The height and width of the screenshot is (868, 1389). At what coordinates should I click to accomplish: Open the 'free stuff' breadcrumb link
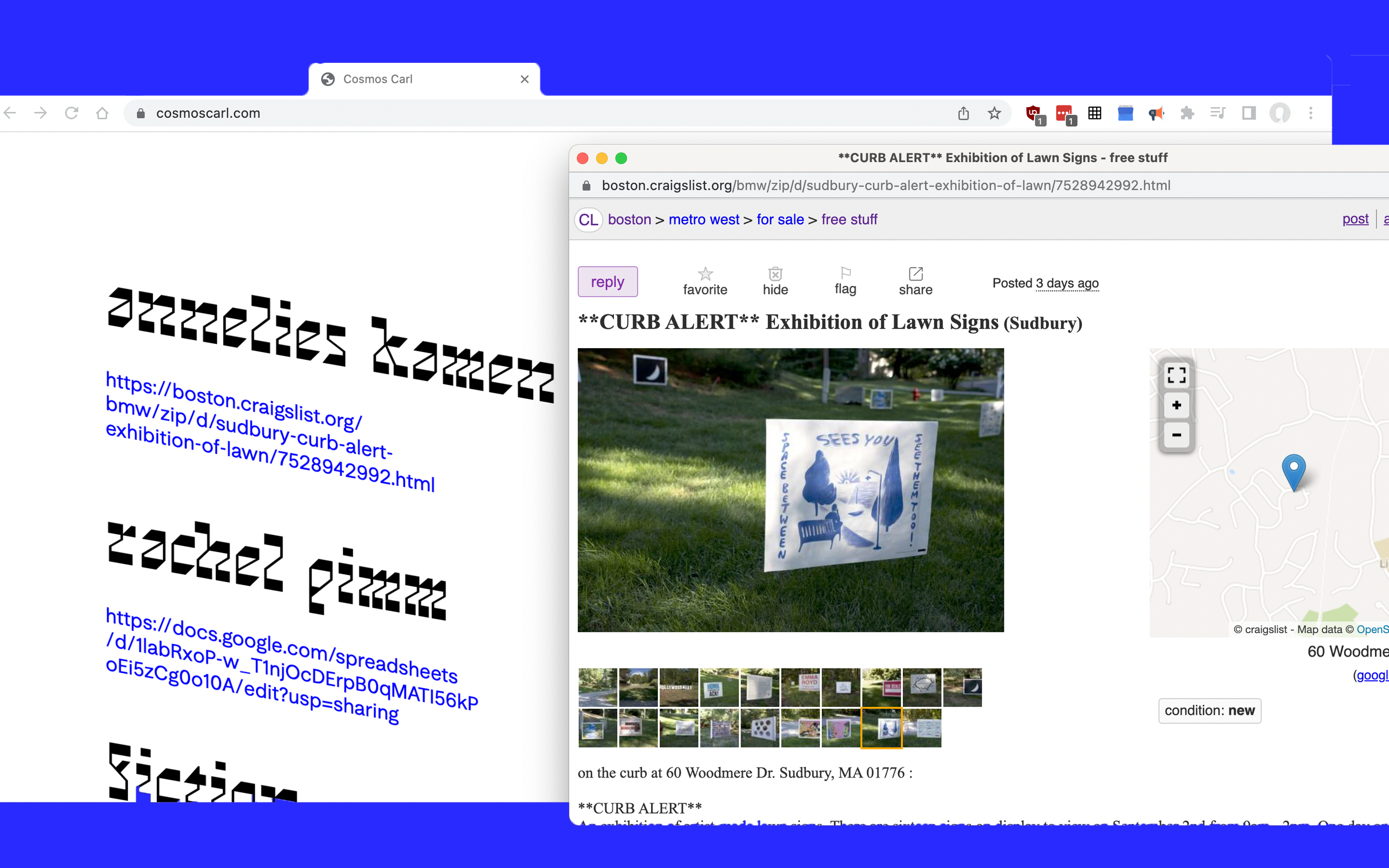coord(848,220)
